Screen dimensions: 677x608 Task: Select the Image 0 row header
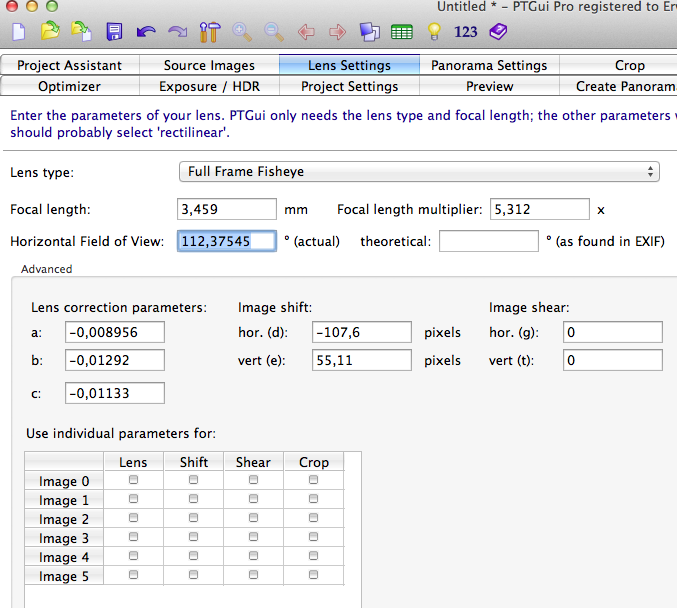coord(64,481)
